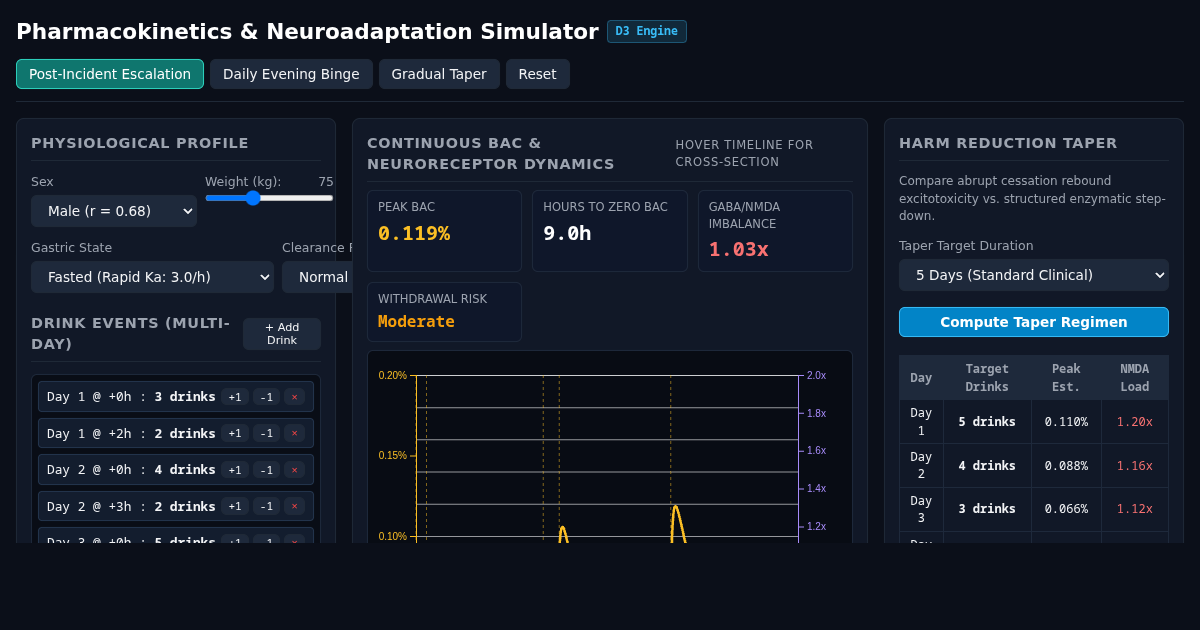Screen dimensions: 1200x630
Task: Click the GABA/NMDA imbalance value 1.03x
Action: coord(739,249)
